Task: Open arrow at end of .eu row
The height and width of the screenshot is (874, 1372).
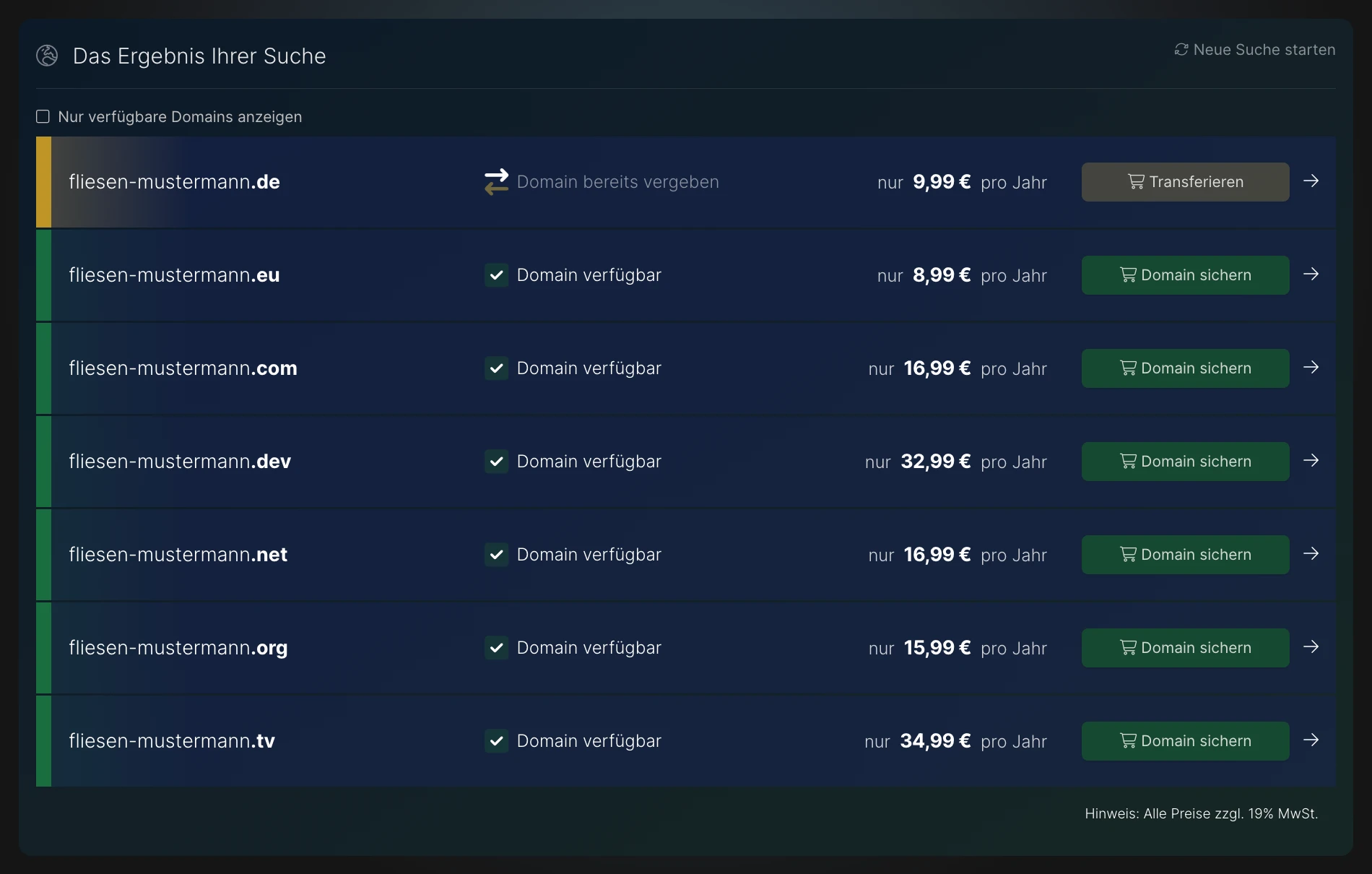Action: (x=1311, y=274)
